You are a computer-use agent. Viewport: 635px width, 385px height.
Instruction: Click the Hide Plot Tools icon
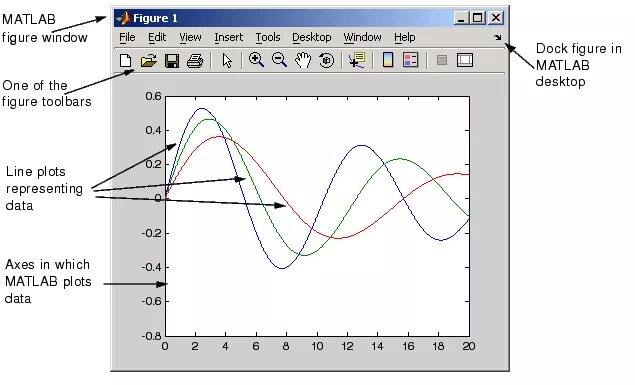(x=442, y=61)
